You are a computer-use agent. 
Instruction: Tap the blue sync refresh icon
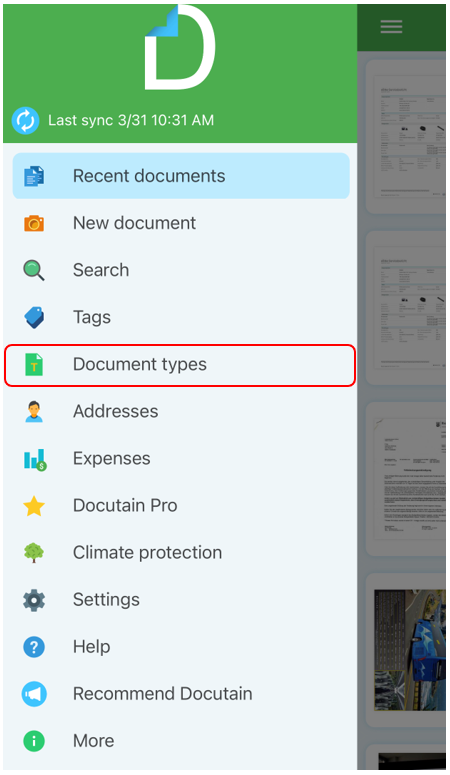[25, 120]
